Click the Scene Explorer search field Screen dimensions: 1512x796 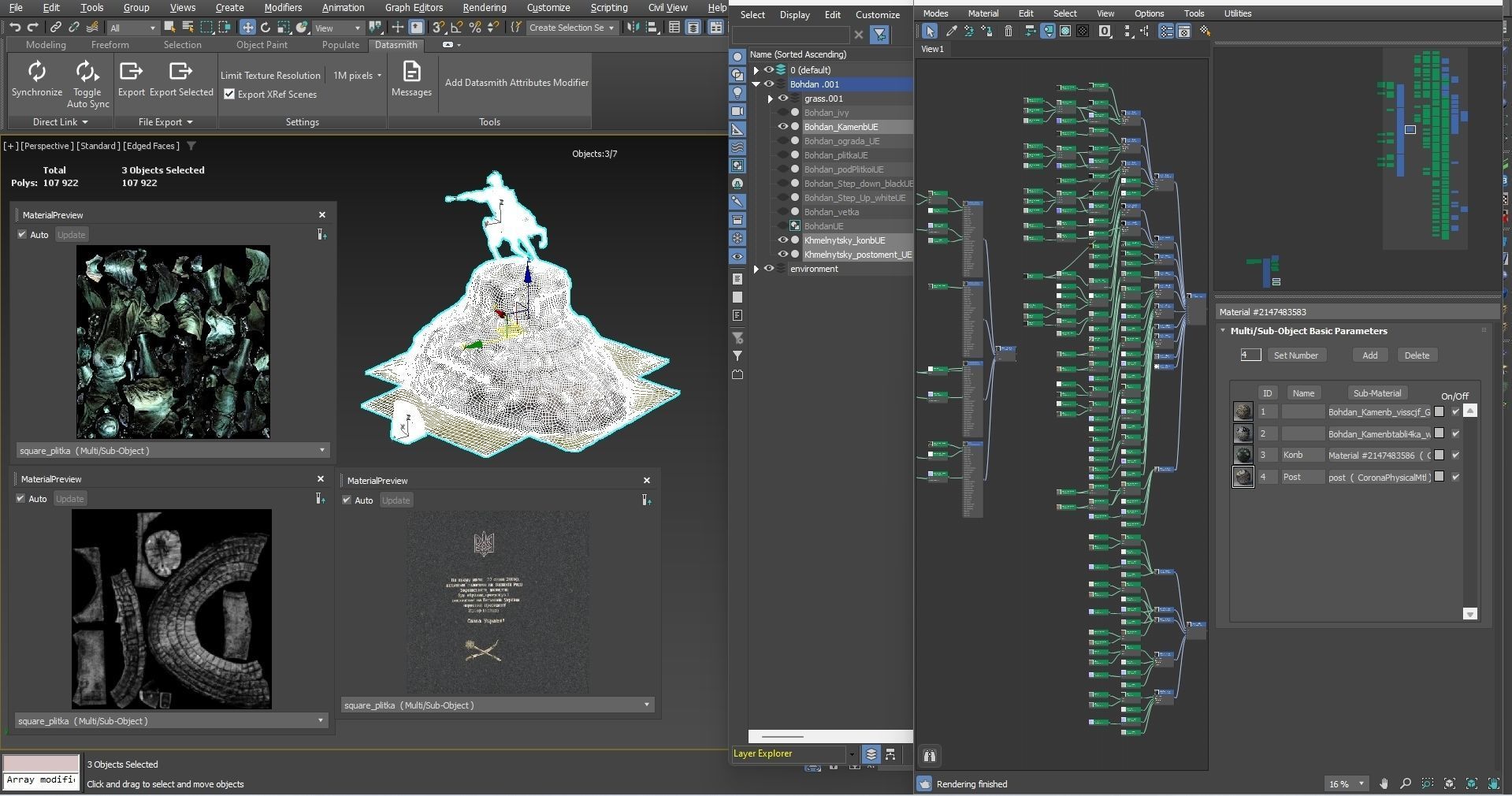[x=791, y=35]
